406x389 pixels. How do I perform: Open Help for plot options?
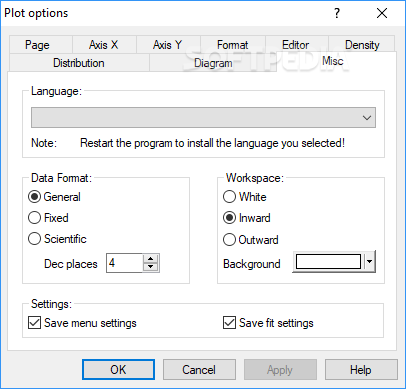(361, 370)
